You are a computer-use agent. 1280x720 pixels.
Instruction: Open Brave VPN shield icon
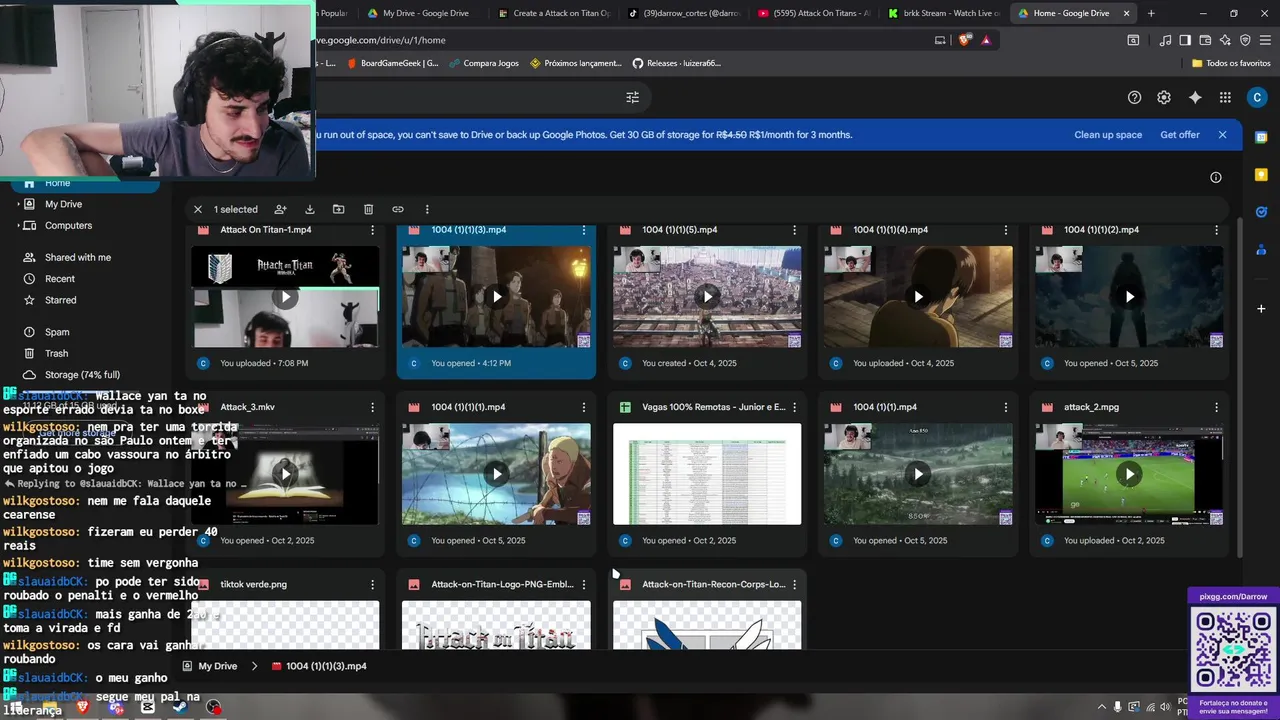[x=1245, y=40]
